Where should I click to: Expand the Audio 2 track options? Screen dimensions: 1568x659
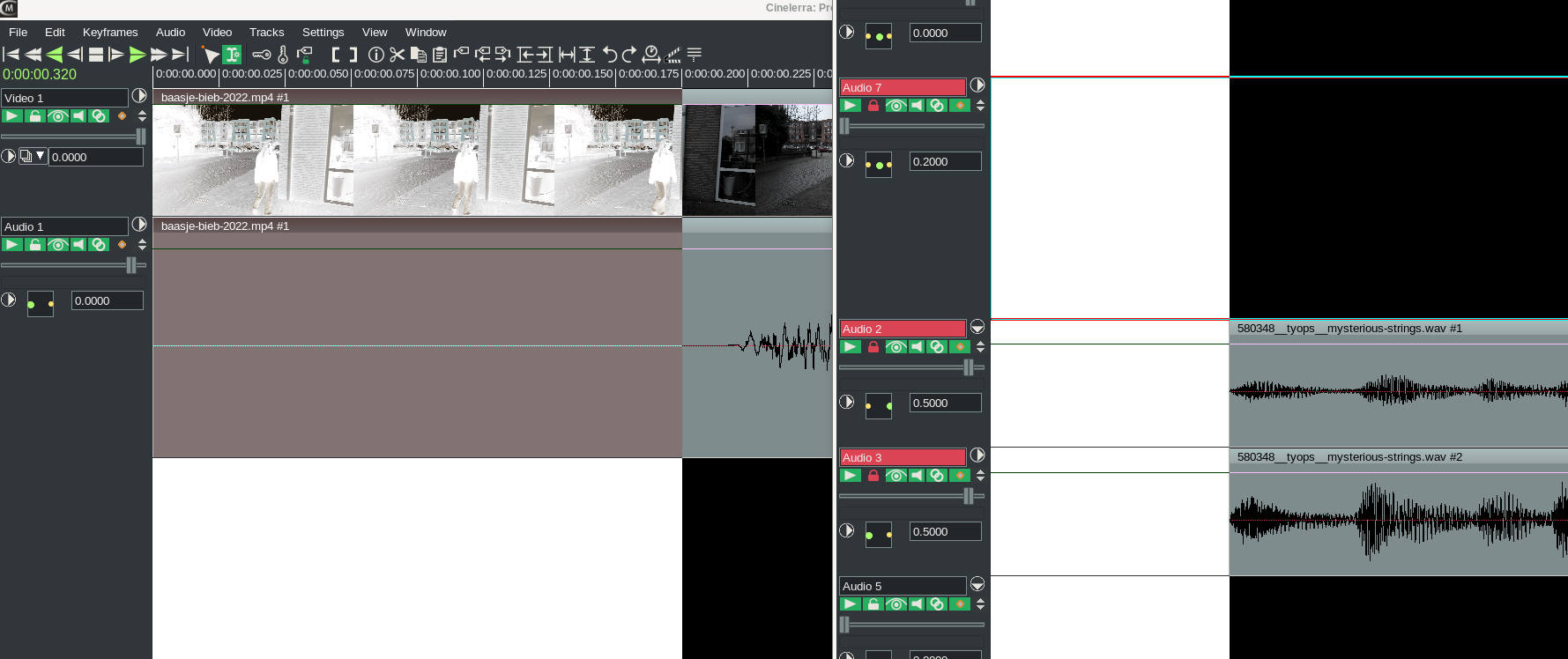coord(977,328)
